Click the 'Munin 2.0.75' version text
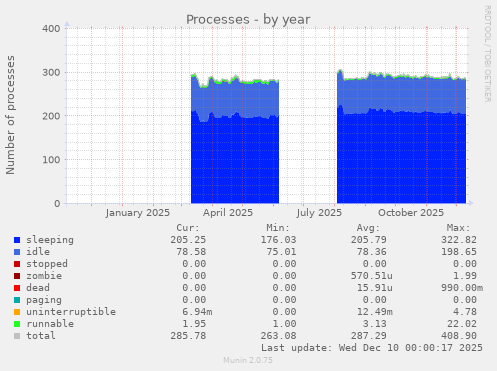 [x=248, y=360]
